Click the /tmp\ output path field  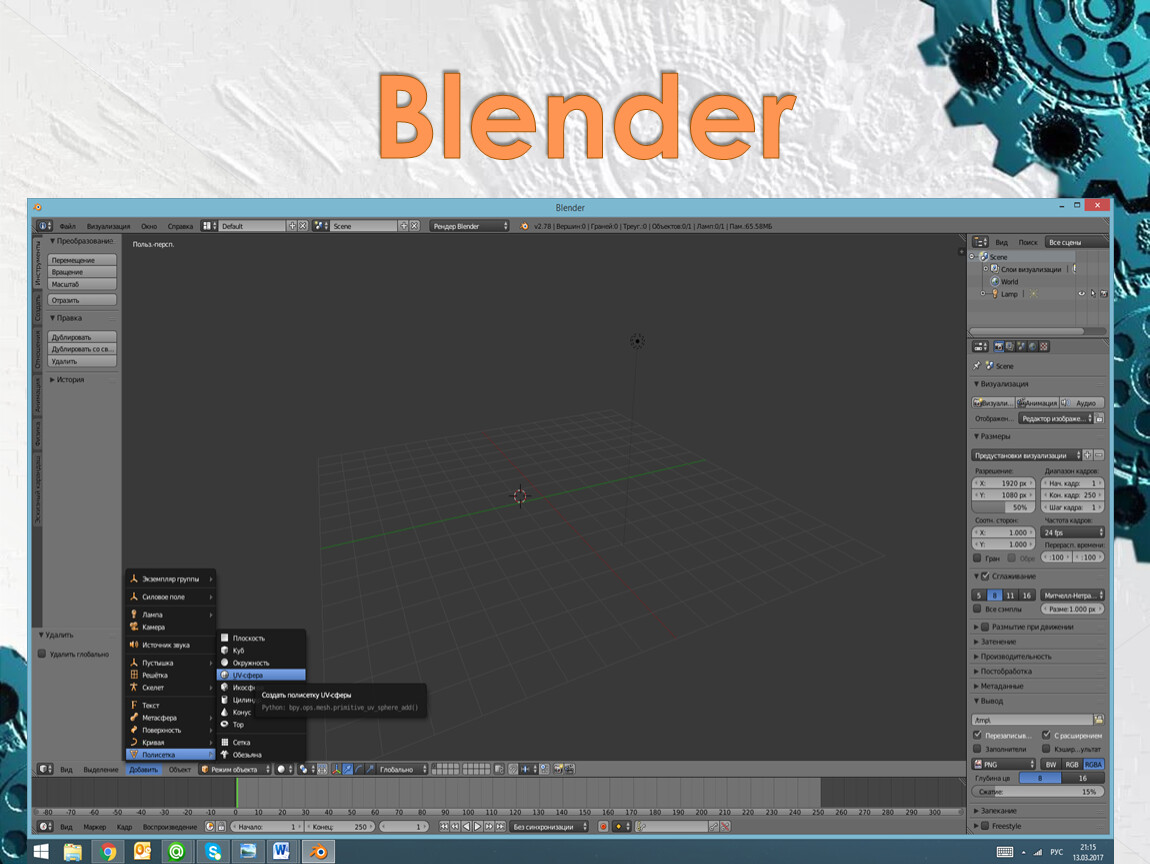[x=1032, y=720]
